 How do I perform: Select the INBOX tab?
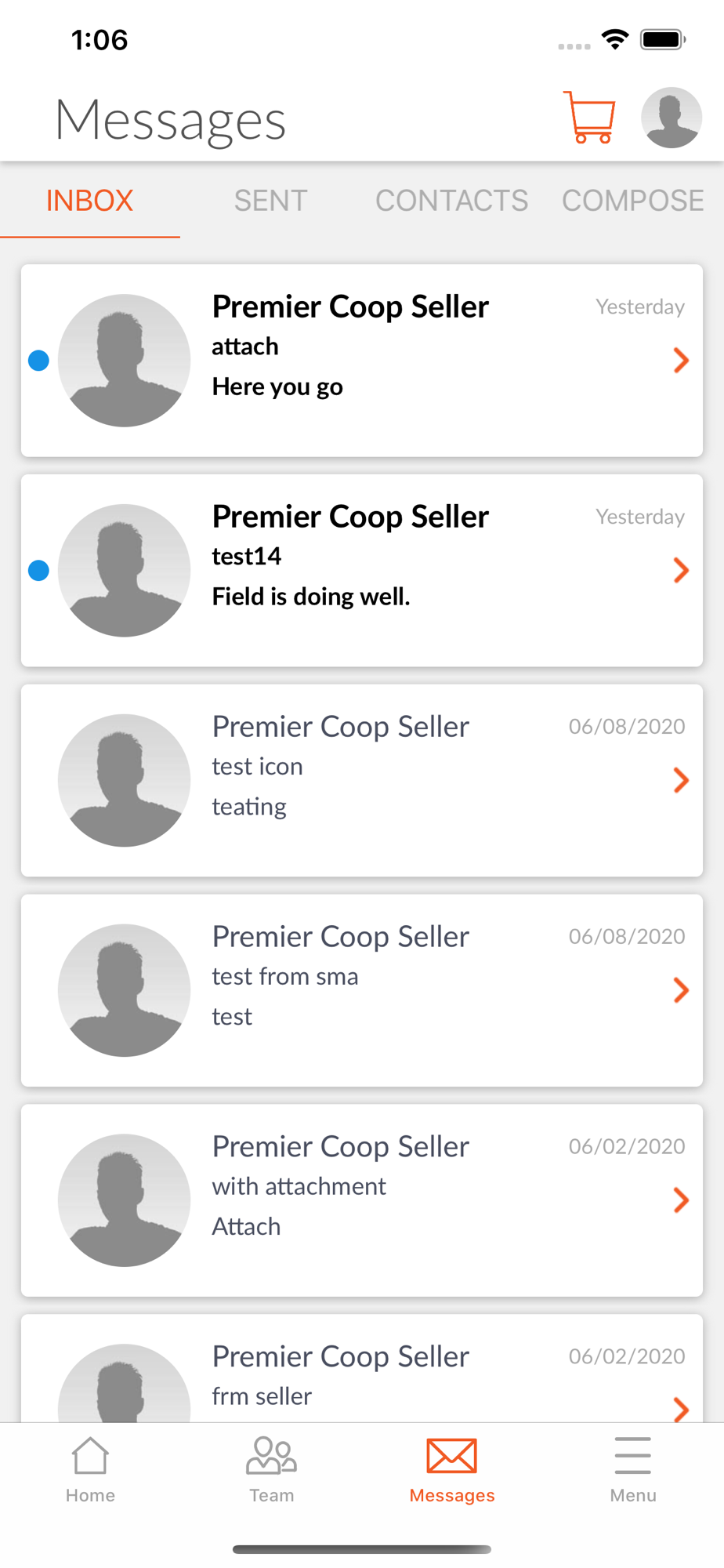click(x=89, y=201)
